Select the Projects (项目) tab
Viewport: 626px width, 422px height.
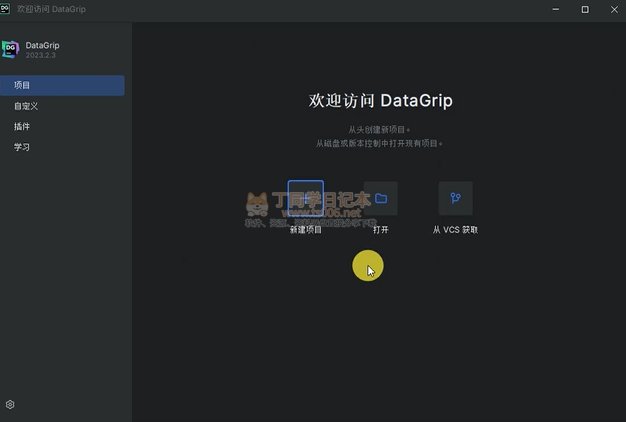point(62,85)
